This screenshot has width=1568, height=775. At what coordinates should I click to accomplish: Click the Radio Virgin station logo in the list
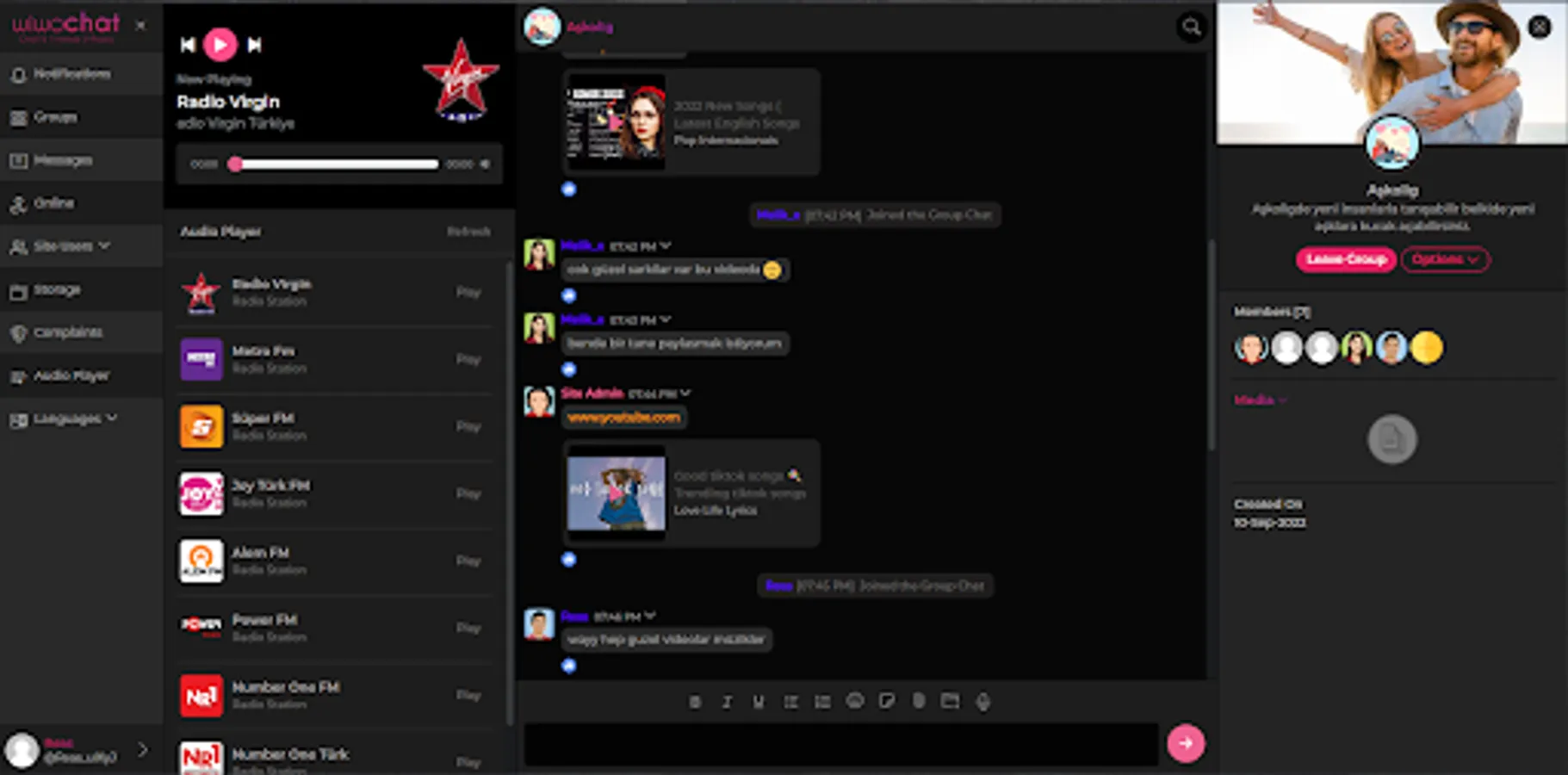[x=201, y=293]
